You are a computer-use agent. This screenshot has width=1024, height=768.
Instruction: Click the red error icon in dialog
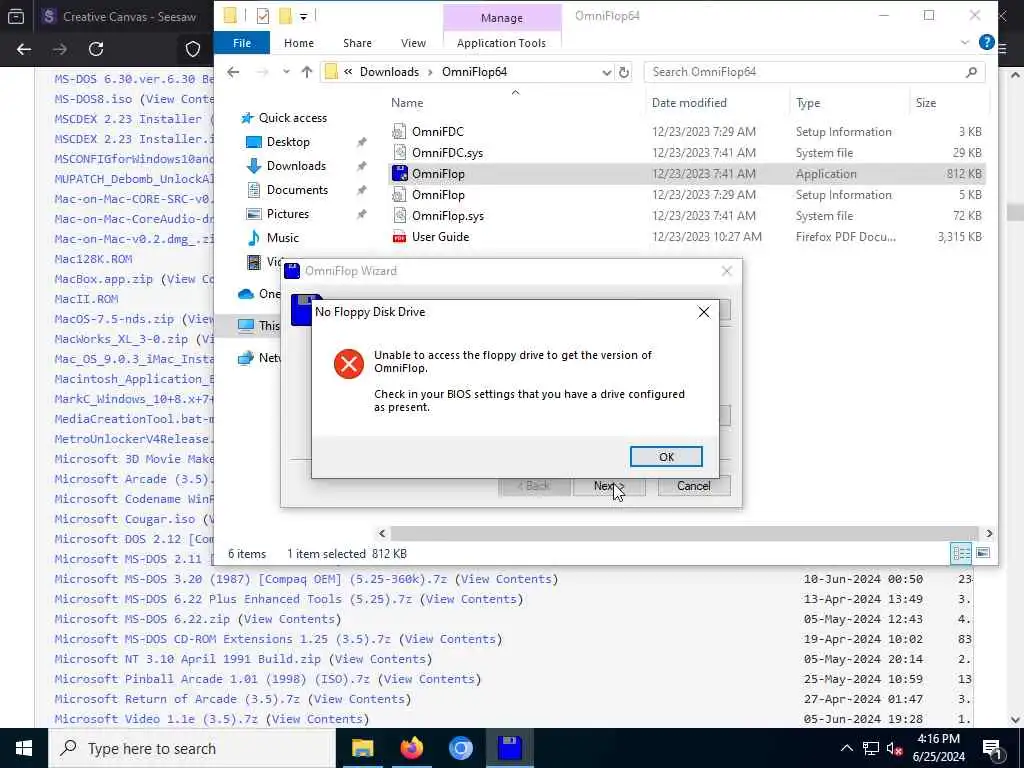[349, 364]
